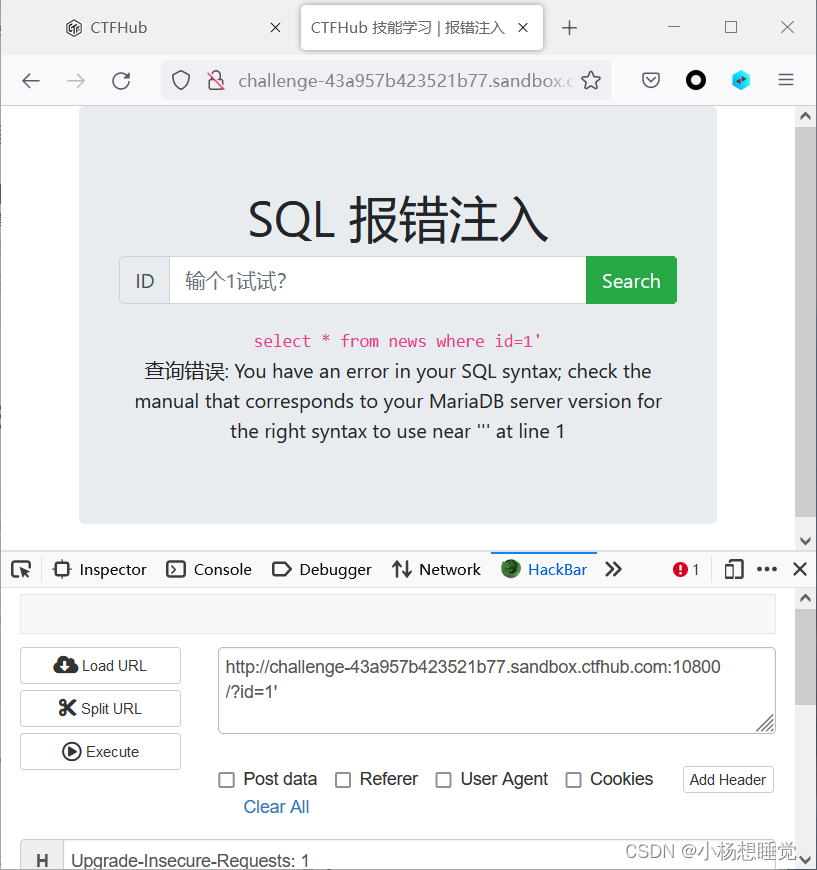Reload the current page

click(121, 81)
